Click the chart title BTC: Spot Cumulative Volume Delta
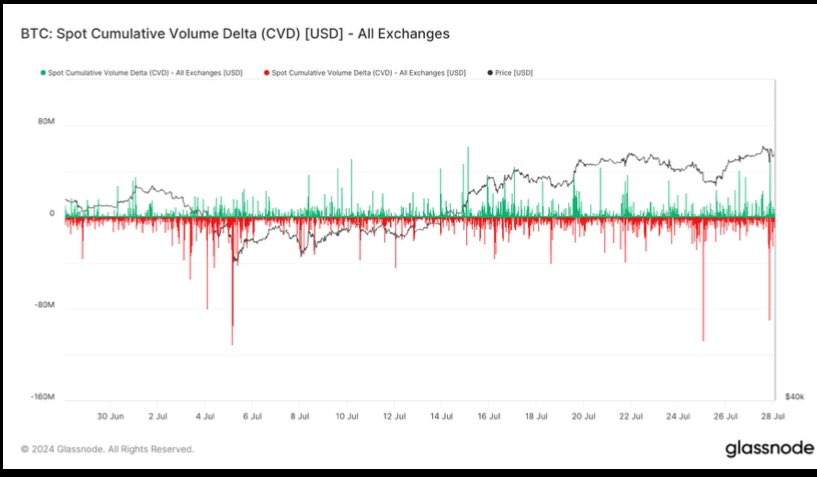 (x=235, y=34)
